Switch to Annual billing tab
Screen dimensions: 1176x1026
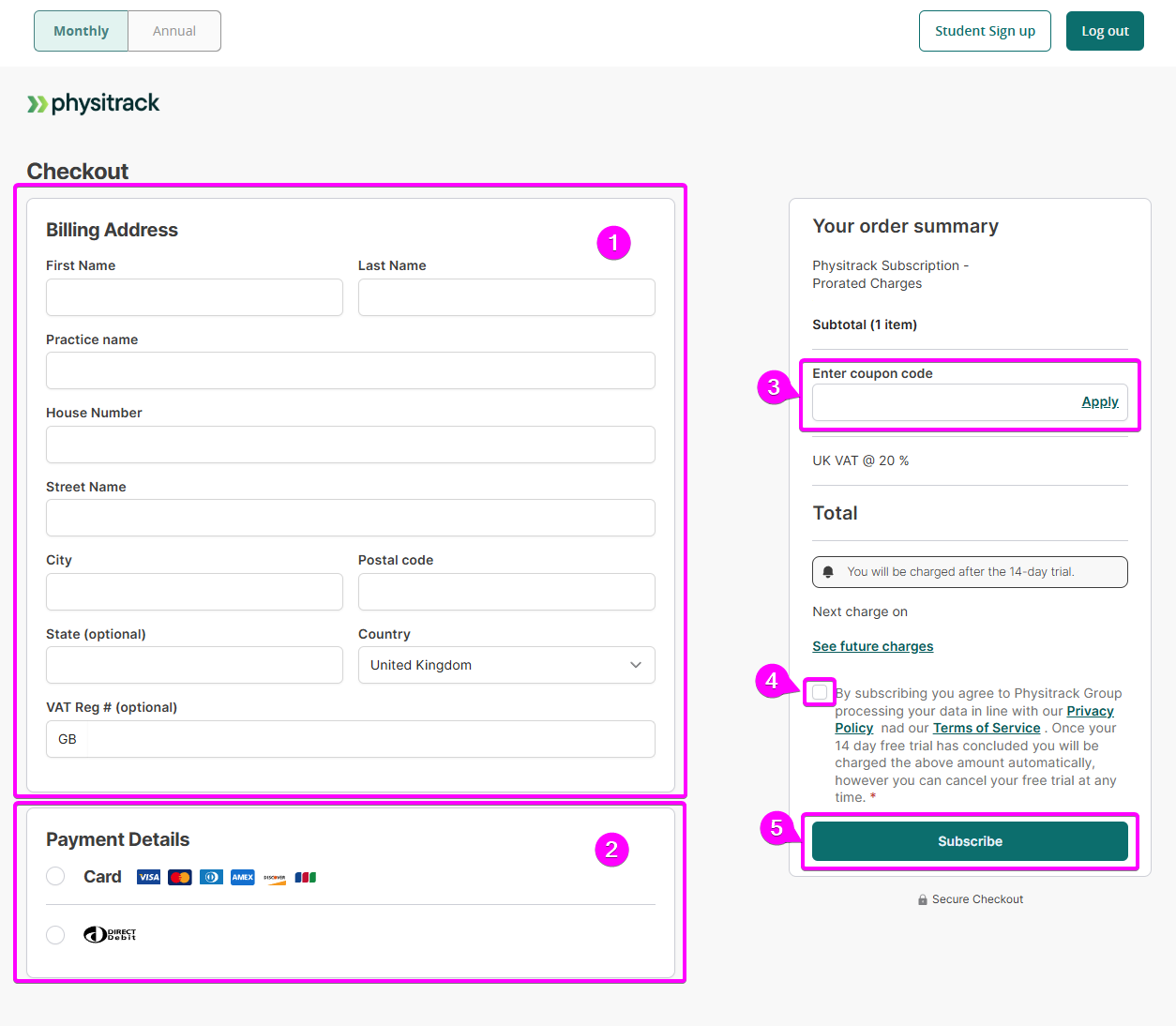(174, 31)
